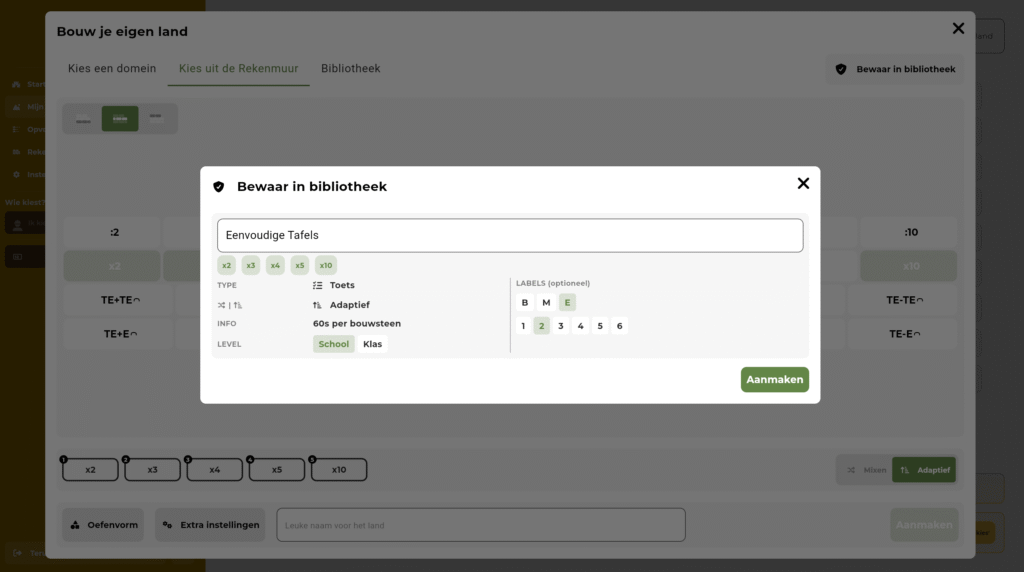Toggle the M label
This screenshot has height=572, width=1024.
[546, 303]
